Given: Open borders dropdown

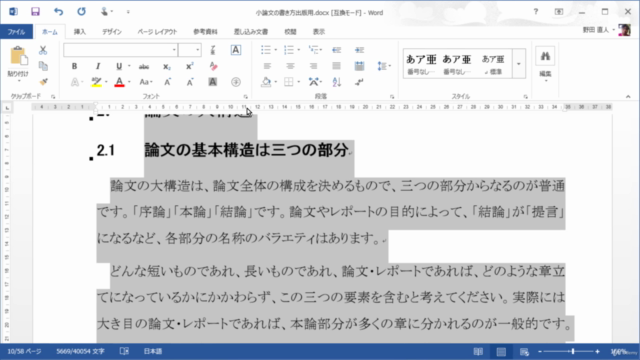Looking at the screenshot, I should coord(299,82).
